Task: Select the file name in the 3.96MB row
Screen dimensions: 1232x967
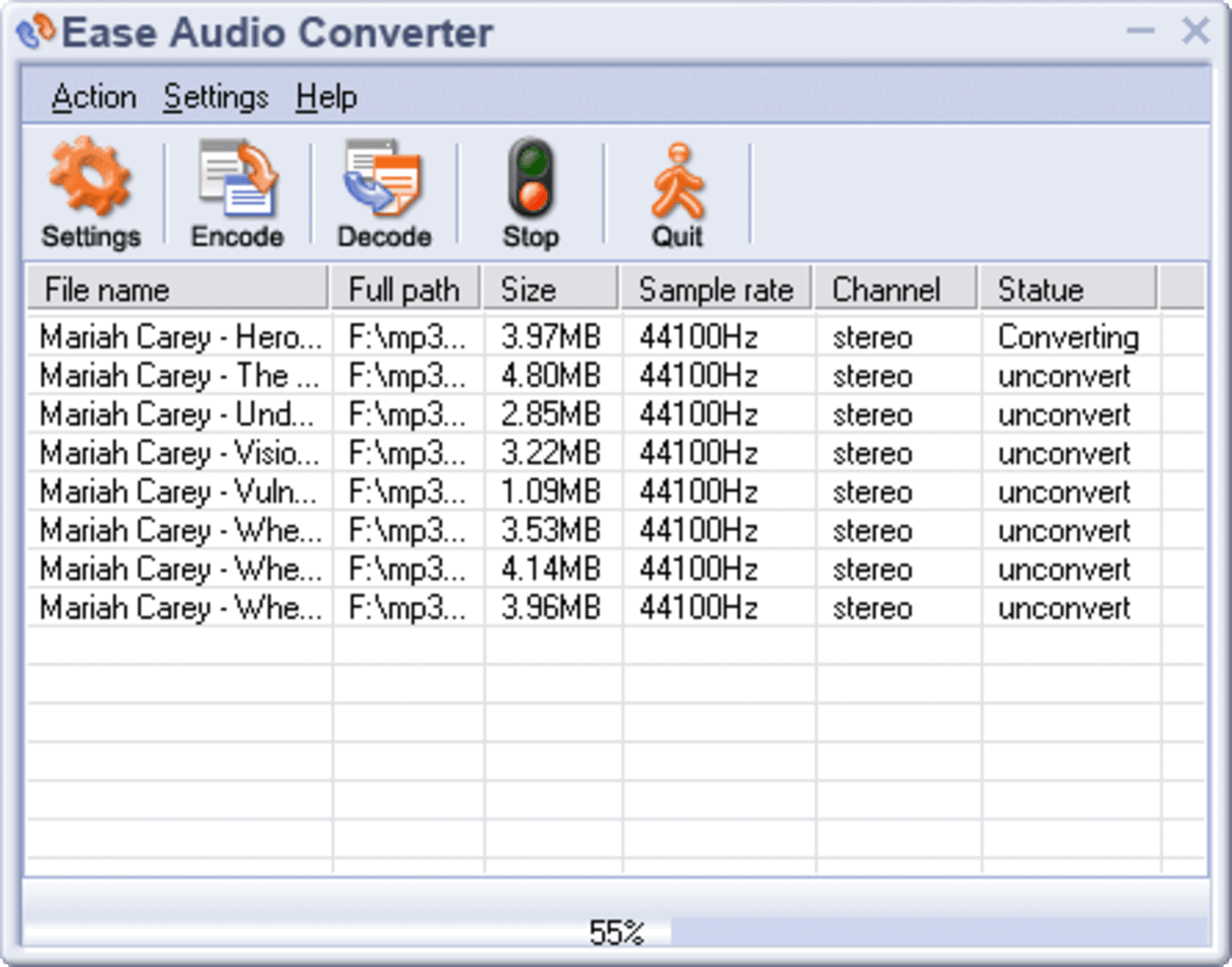Action: coord(181,609)
